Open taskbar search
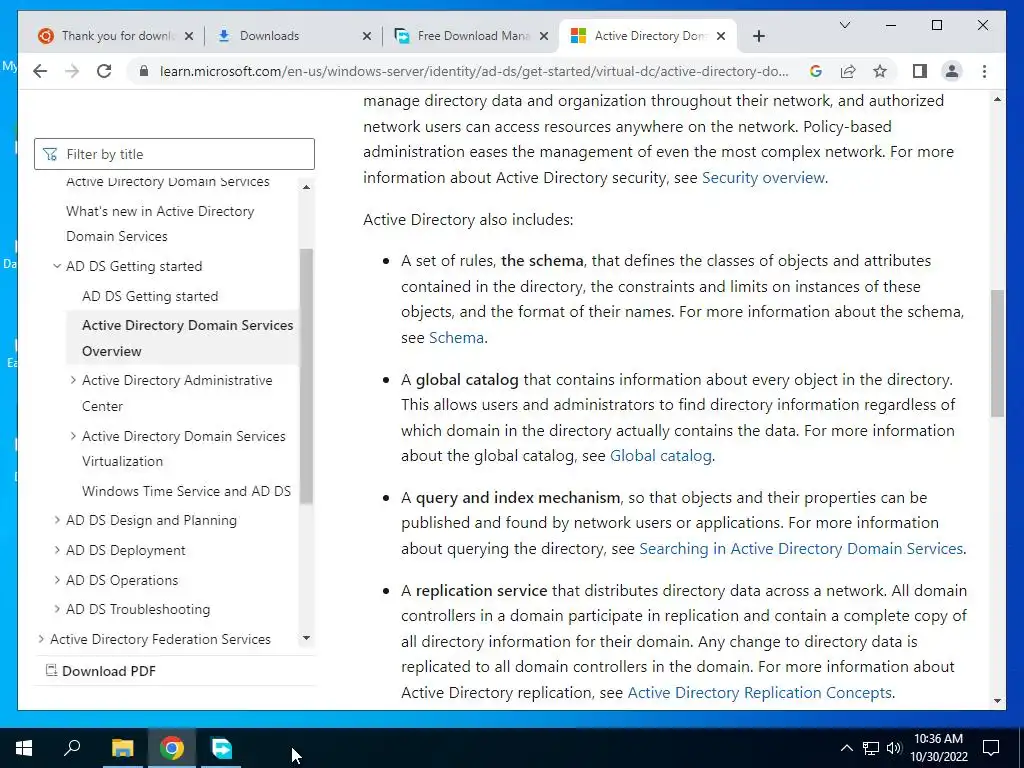 click(72, 748)
